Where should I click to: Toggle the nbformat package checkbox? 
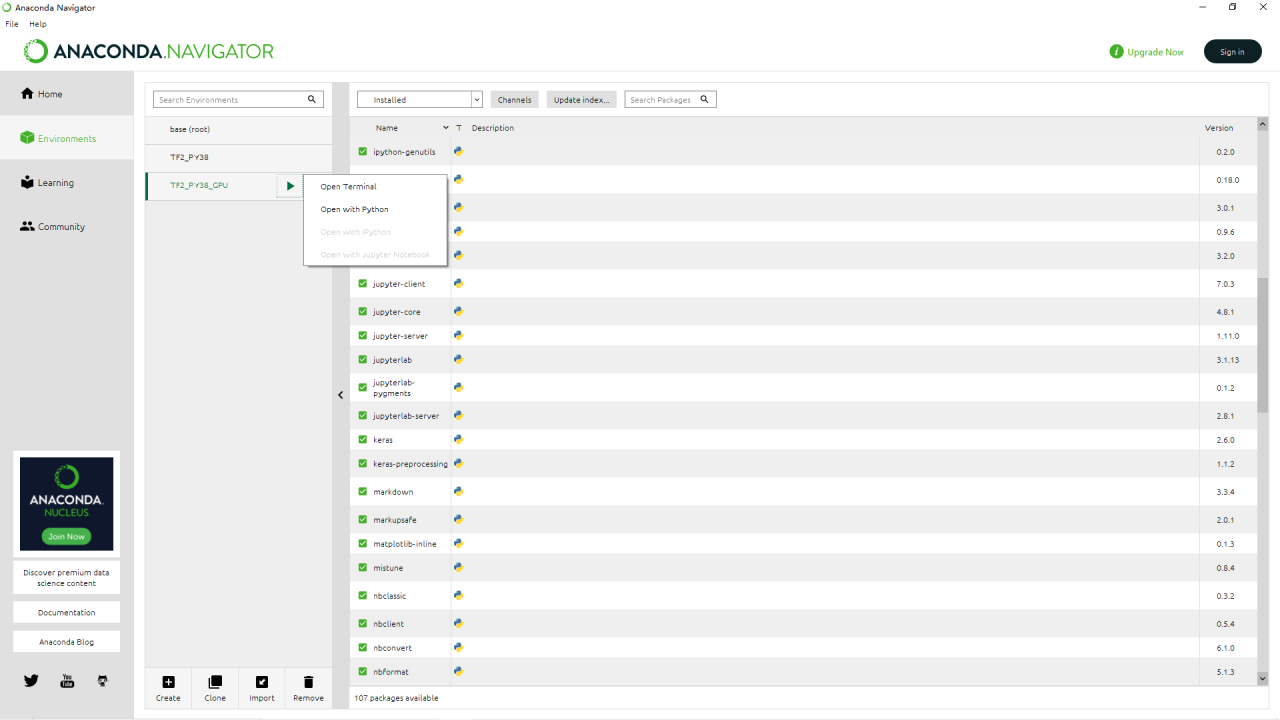pyautogui.click(x=363, y=672)
